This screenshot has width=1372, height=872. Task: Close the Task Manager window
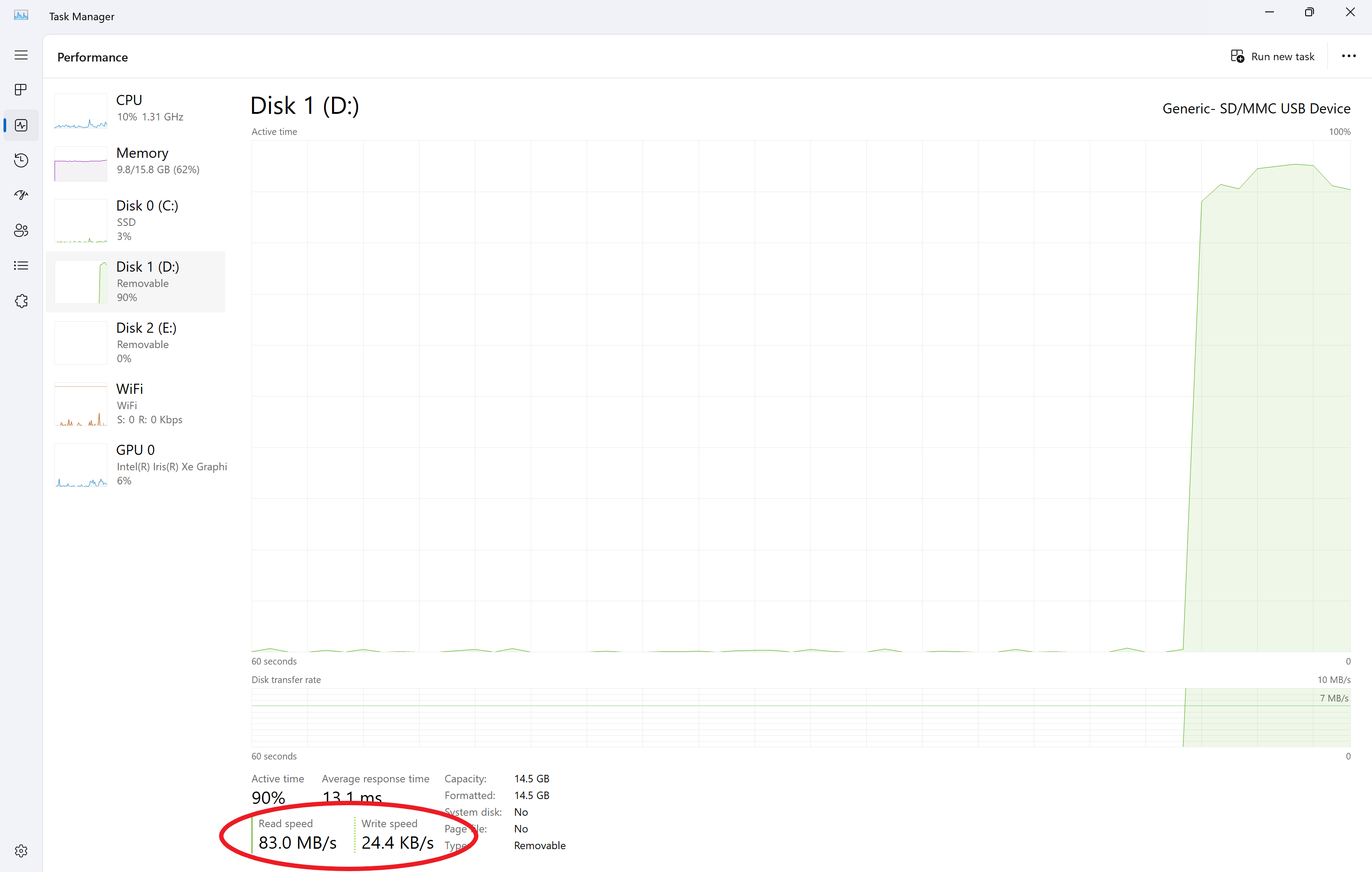[1350, 13]
